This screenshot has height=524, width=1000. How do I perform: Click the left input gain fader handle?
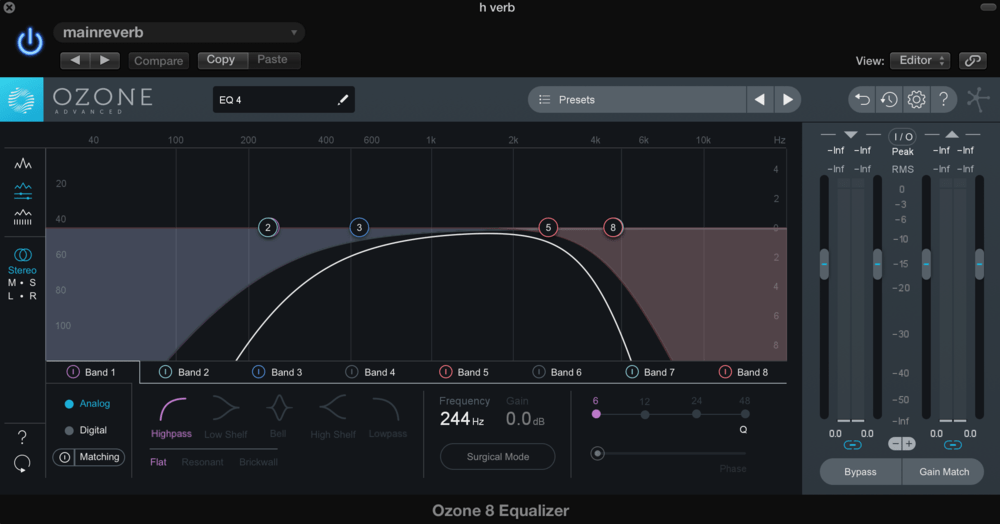(x=824, y=264)
